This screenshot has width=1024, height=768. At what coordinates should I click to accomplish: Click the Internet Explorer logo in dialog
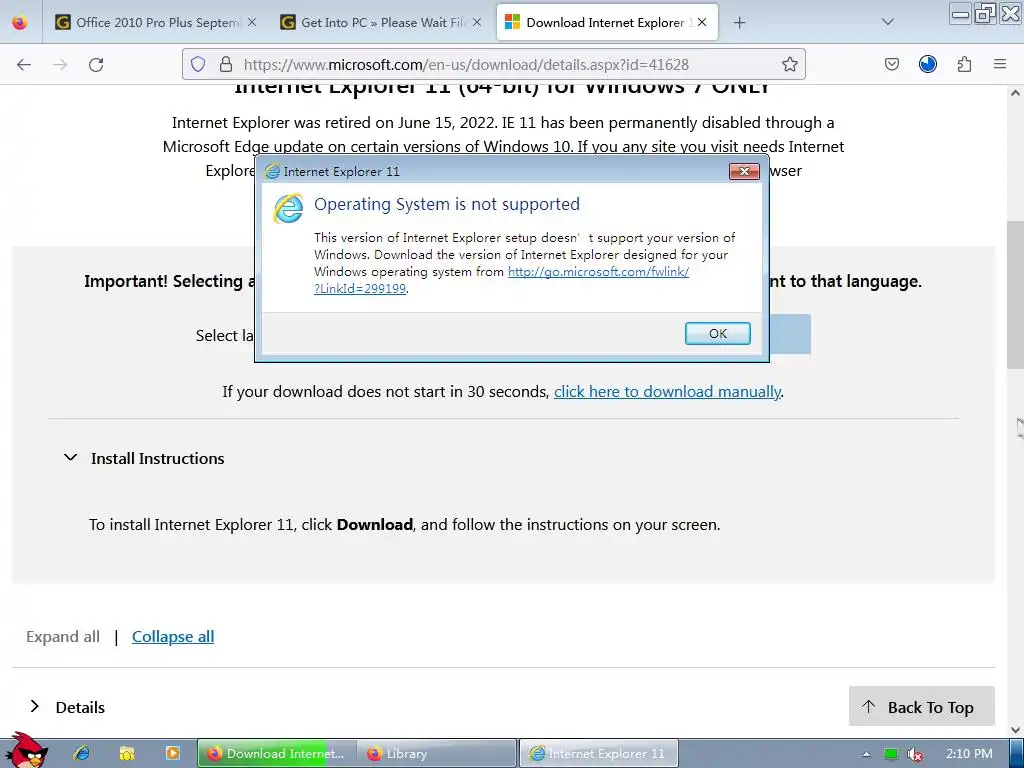point(289,208)
